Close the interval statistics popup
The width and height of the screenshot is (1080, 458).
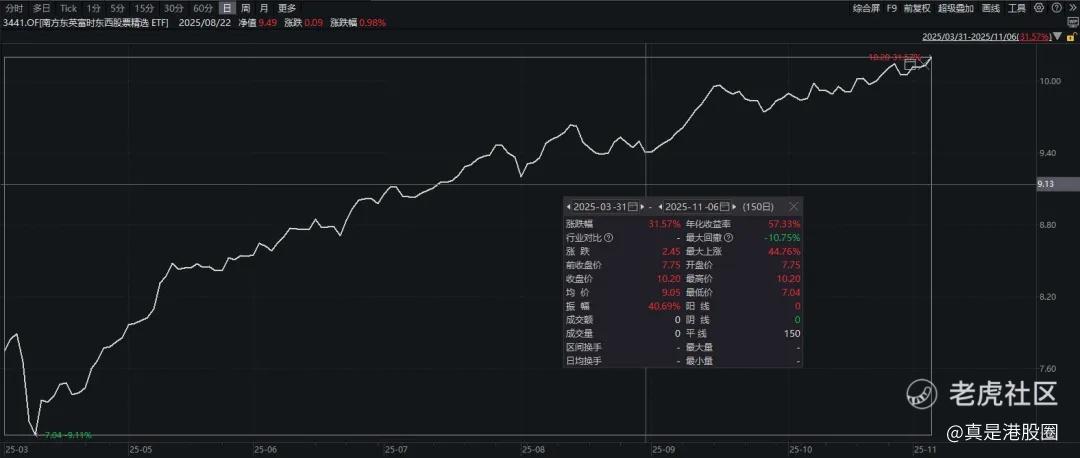pos(793,207)
